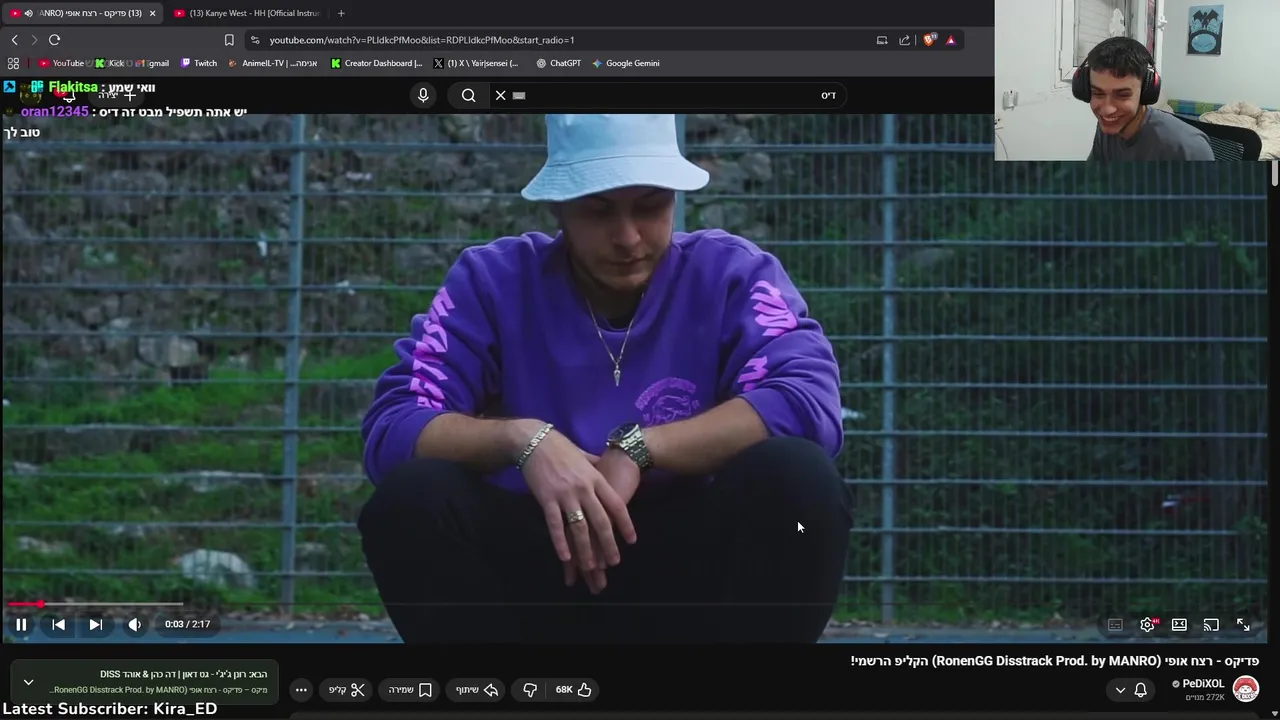Expand the mix playlist panel chevron
The image size is (1280, 720).
(x=28, y=682)
